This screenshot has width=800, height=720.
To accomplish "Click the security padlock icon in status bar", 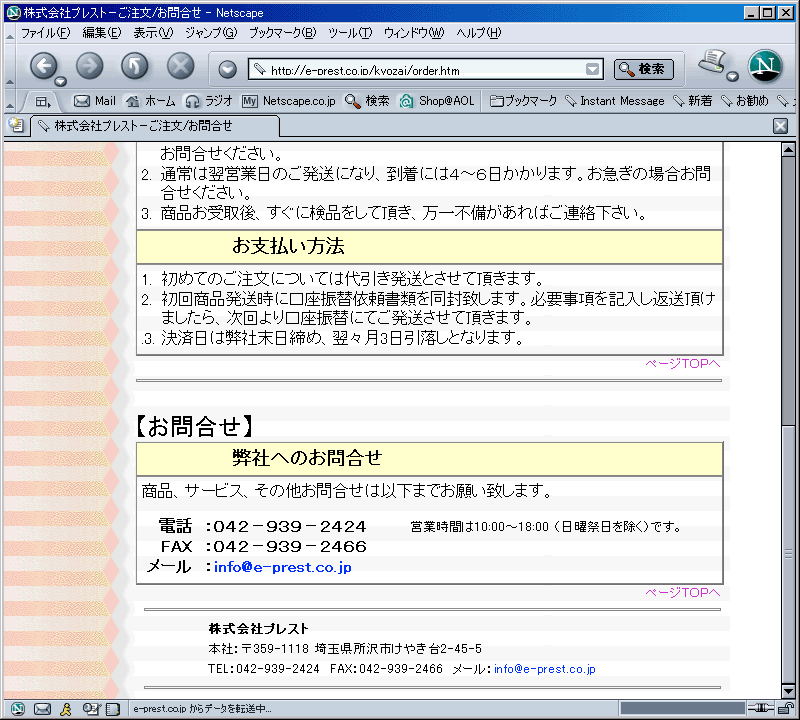I will (x=786, y=708).
